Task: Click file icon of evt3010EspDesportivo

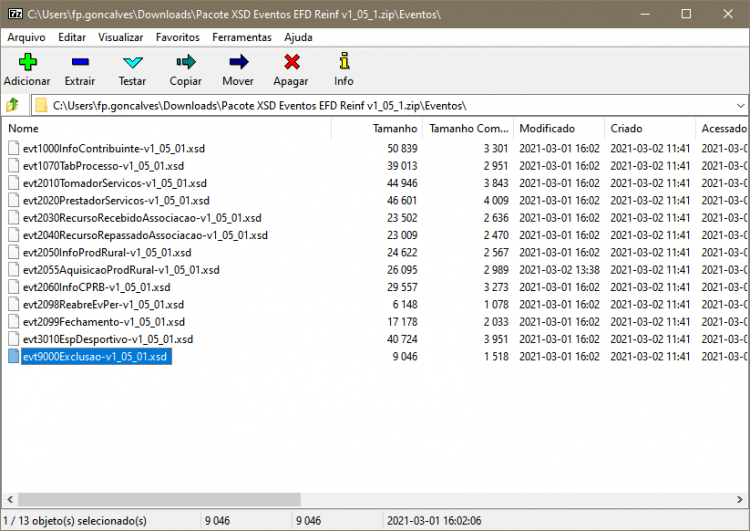Action: 14,339
